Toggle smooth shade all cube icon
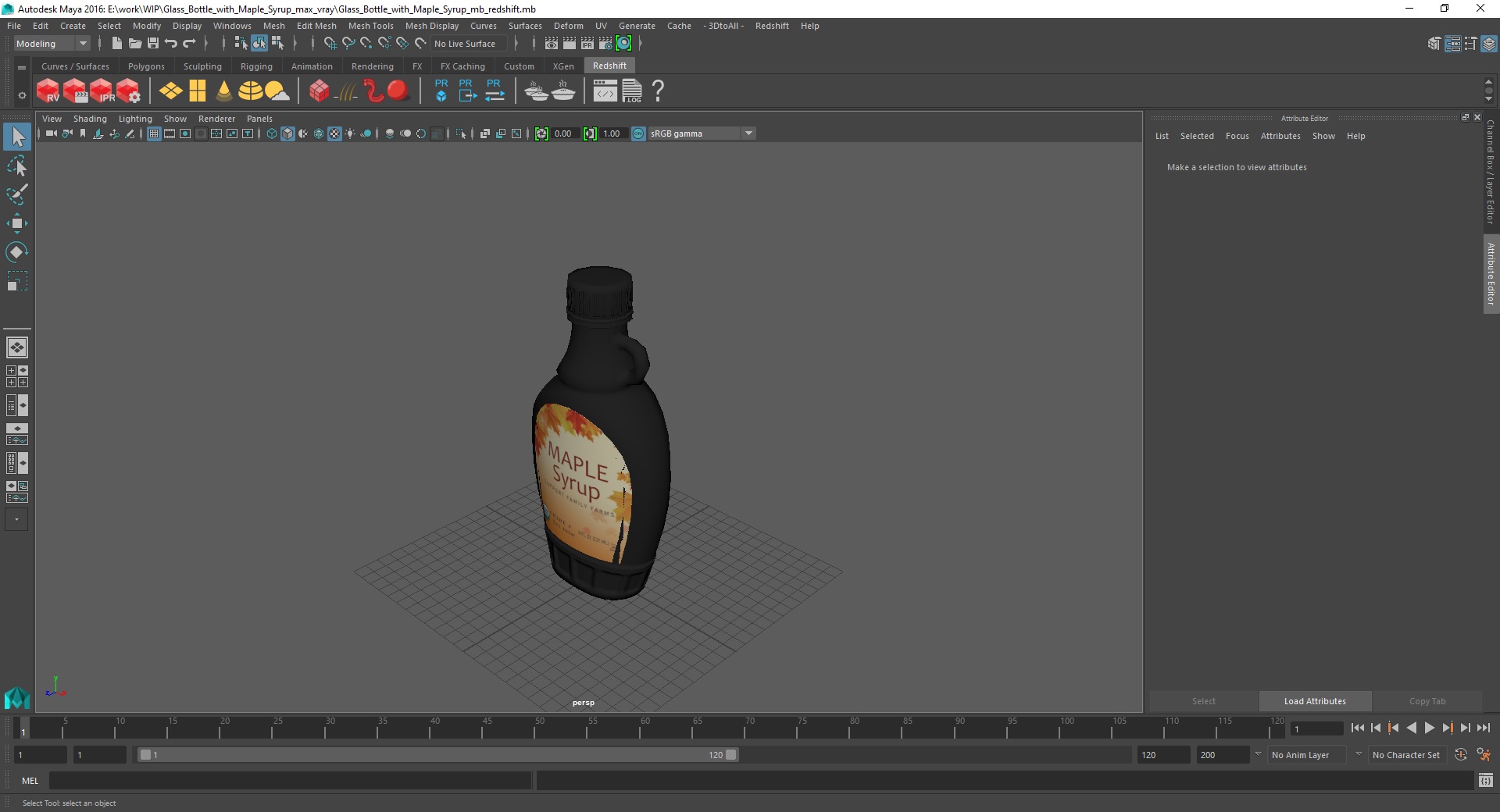The width and height of the screenshot is (1500, 812). coord(287,134)
